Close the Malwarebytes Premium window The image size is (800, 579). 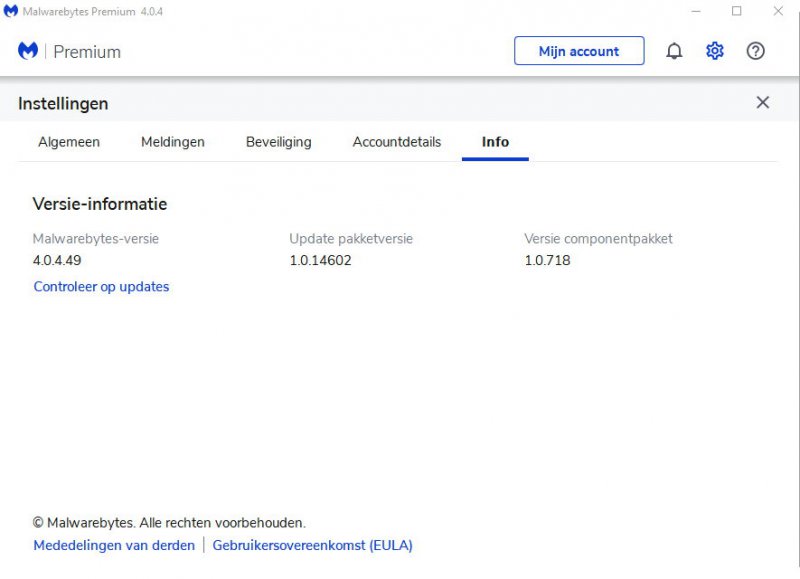pos(778,11)
